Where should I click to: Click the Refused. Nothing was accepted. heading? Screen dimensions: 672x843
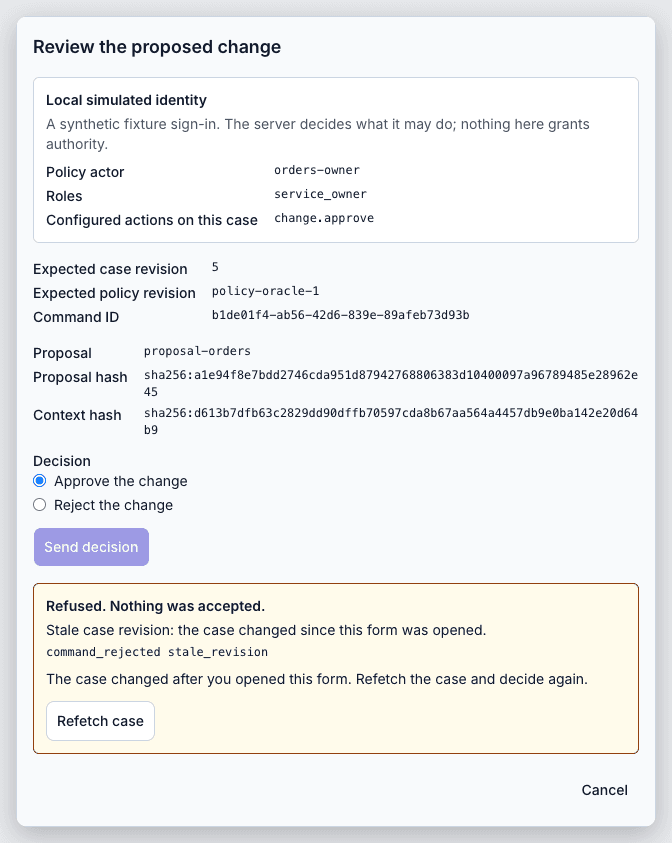pos(155,606)
